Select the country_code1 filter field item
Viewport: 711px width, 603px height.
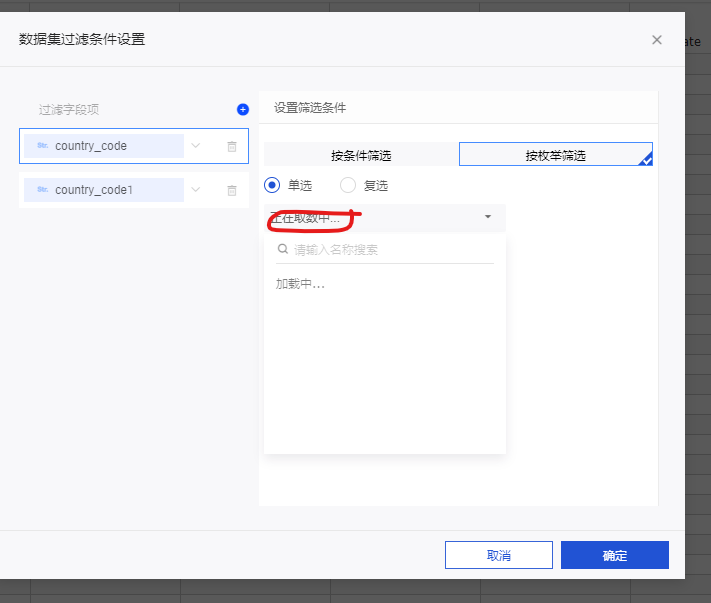click(x=104, y=190)
